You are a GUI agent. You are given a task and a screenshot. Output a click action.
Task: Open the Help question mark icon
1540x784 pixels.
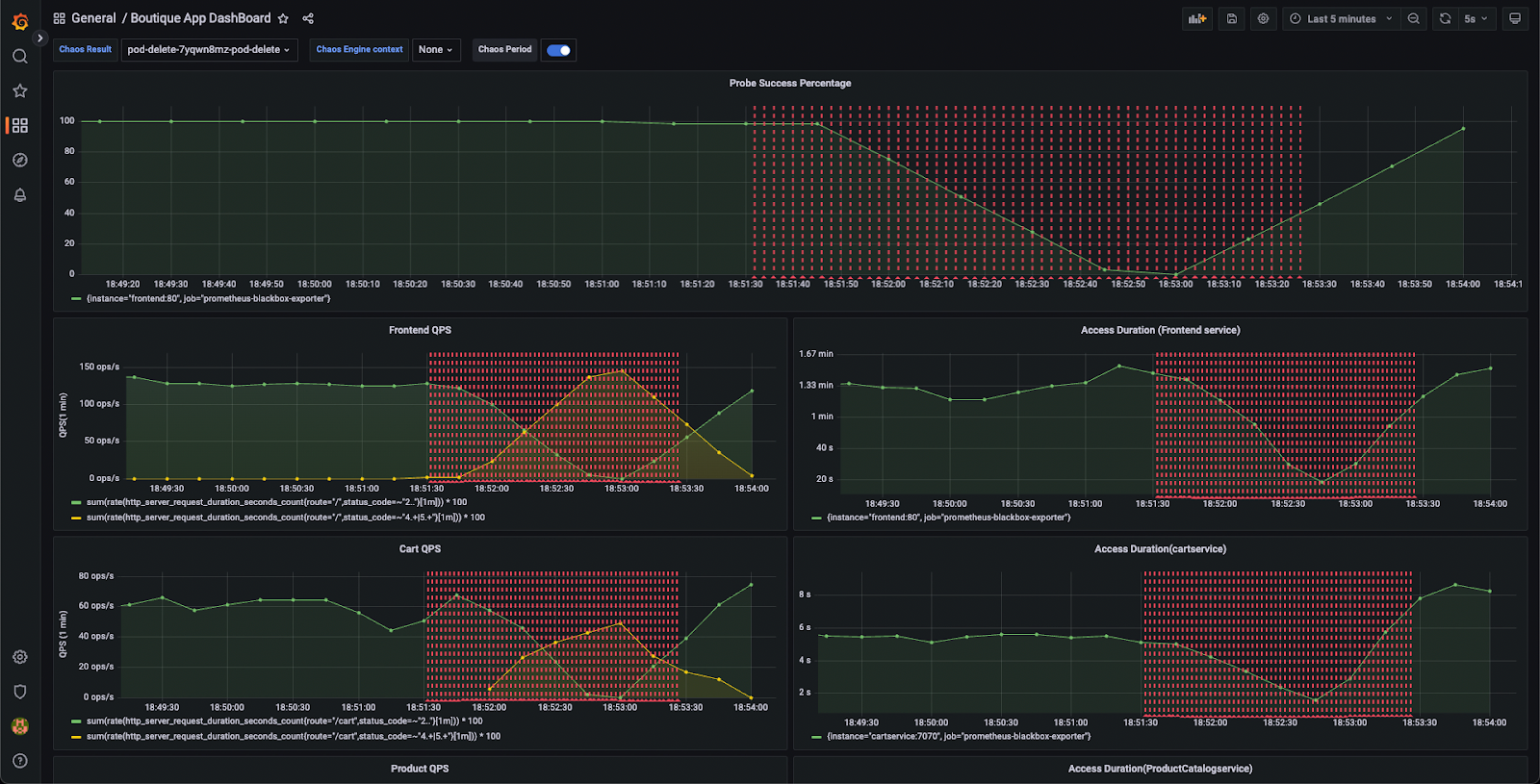(19, 761)
